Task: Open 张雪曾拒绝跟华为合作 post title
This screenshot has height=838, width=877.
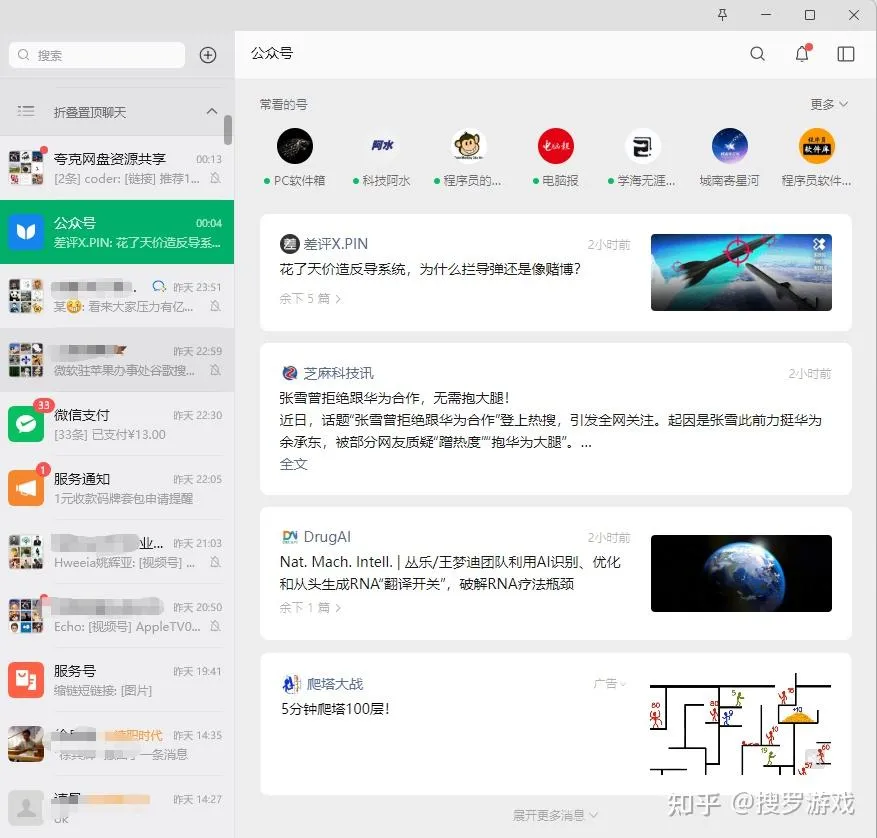Action: (394, 398)
